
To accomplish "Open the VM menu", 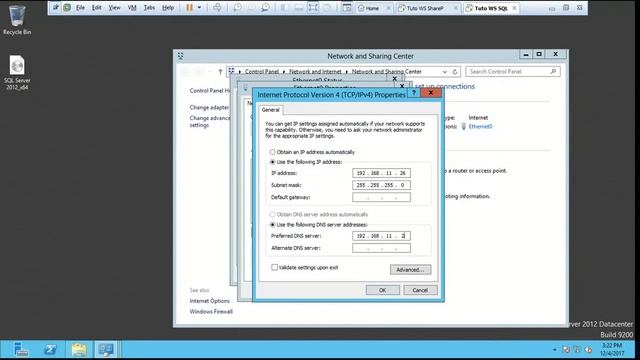I will (132, 7).
